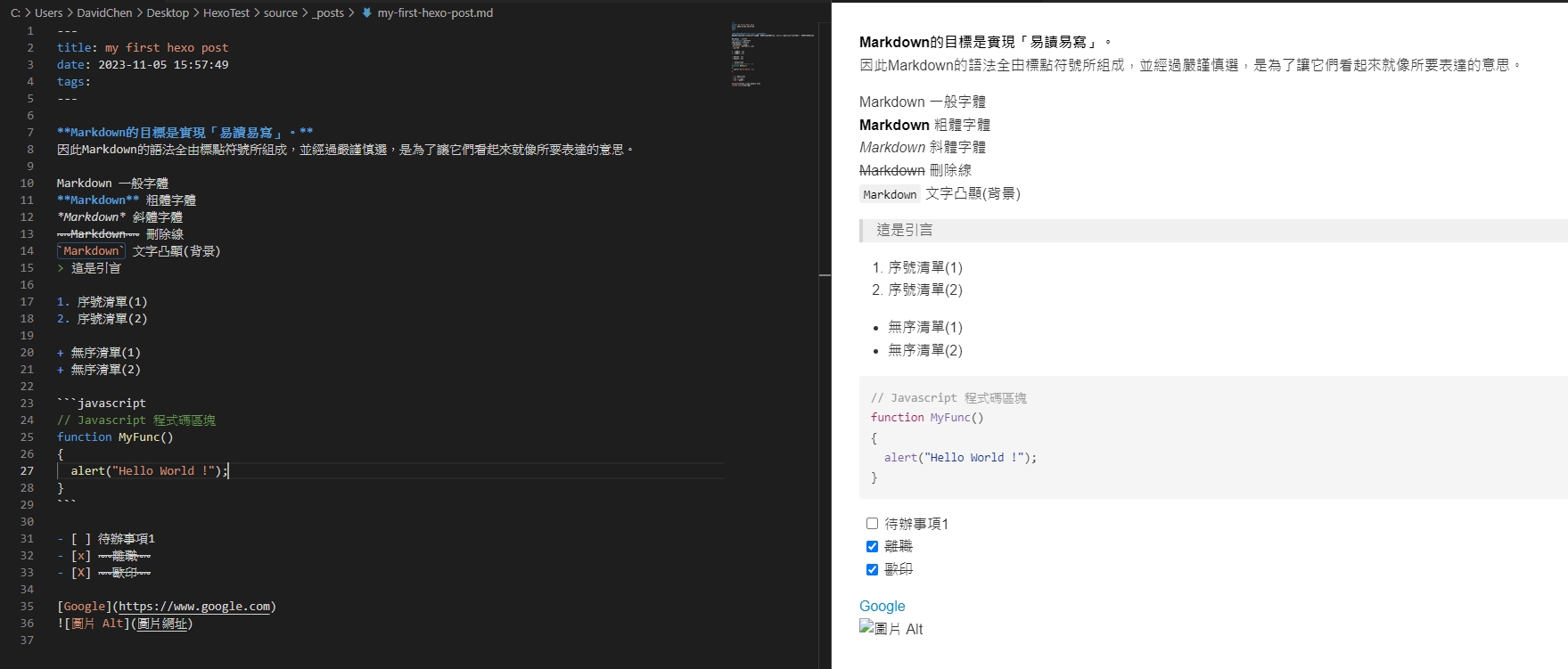Click the my-first-hexo-post.md breadcrumb file

(435, 13)
